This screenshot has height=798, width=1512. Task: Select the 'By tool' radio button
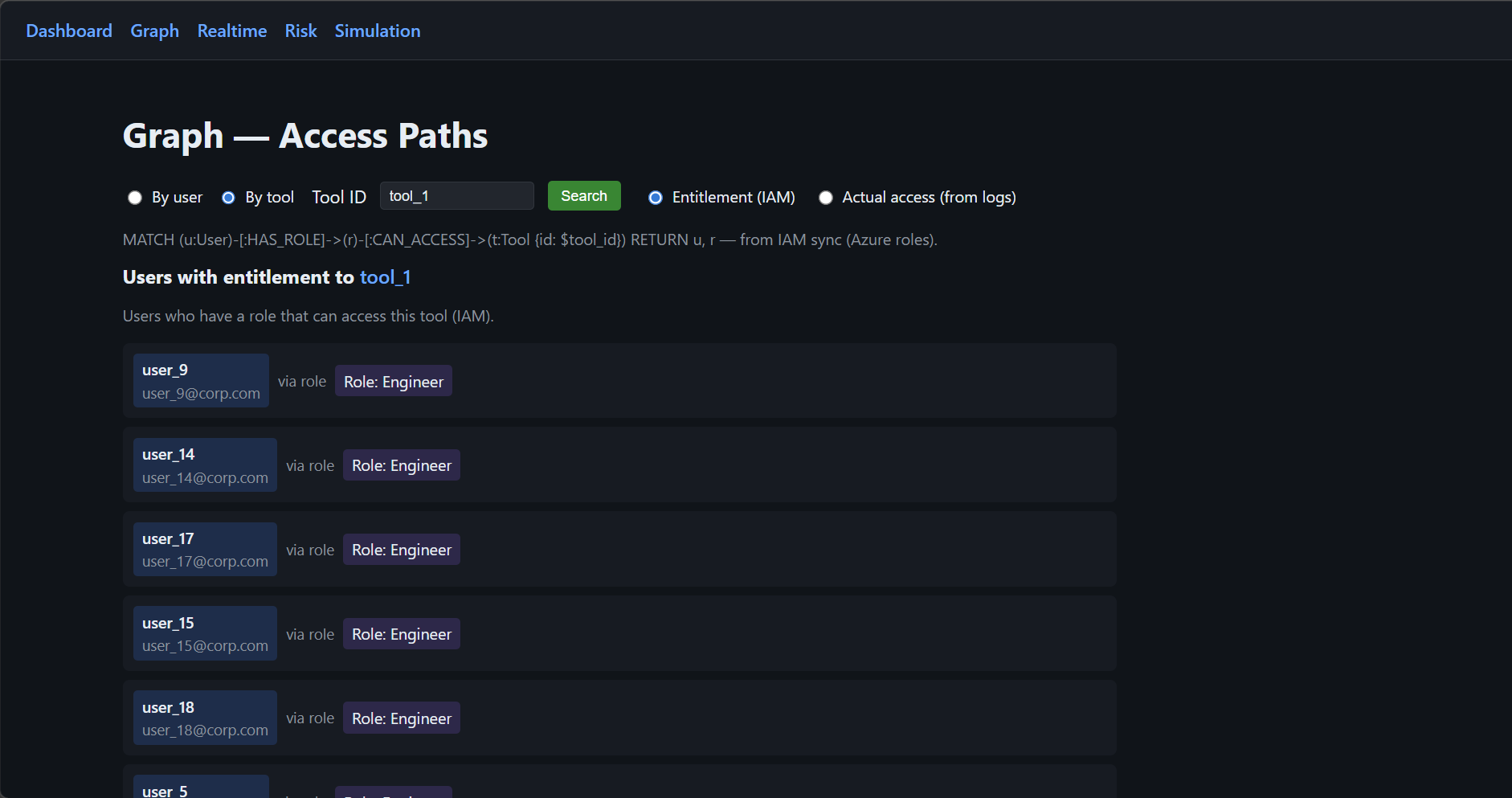pos(229,197)
